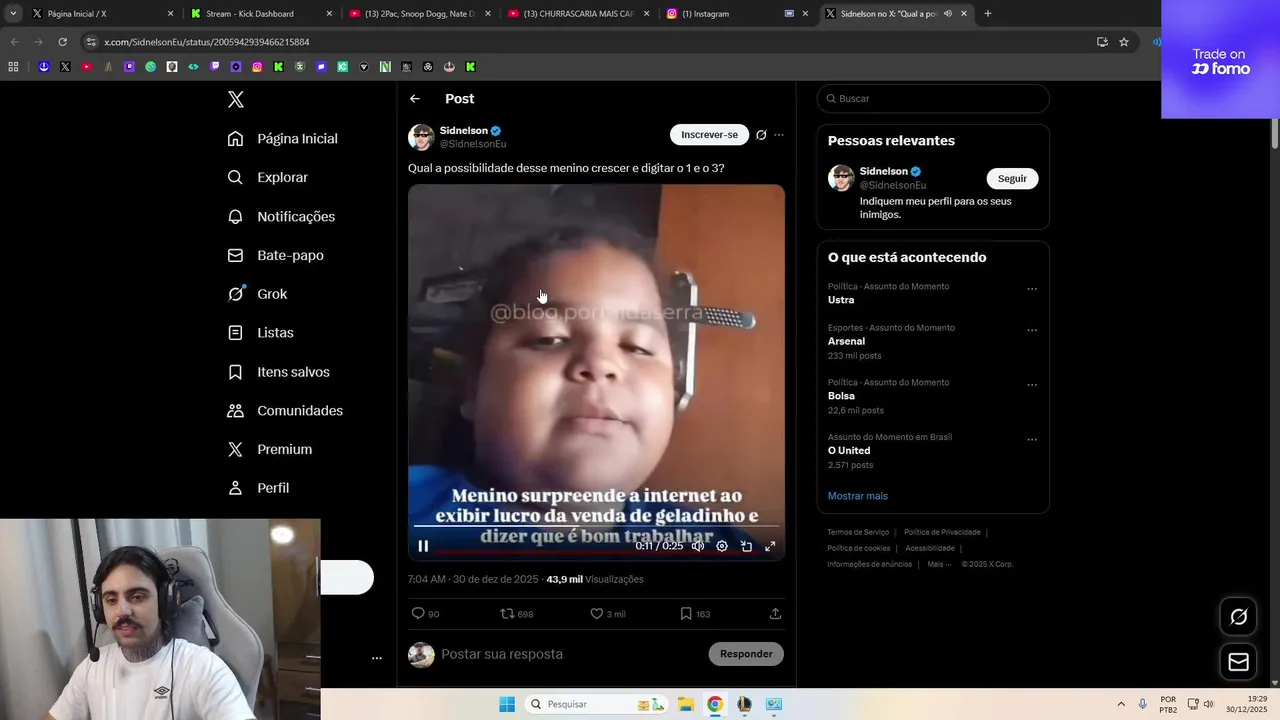This screenshot has height=720, width=1280.
Task: Open the Windows Start menu
Action: coord(507,704)
